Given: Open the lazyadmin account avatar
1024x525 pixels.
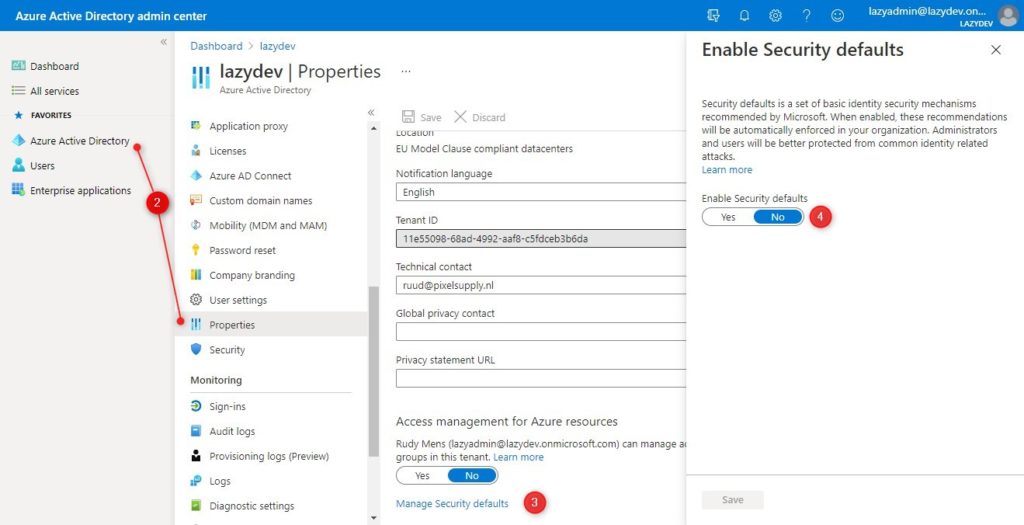Looking at the screenshot, I should (x=1008, y=16).
